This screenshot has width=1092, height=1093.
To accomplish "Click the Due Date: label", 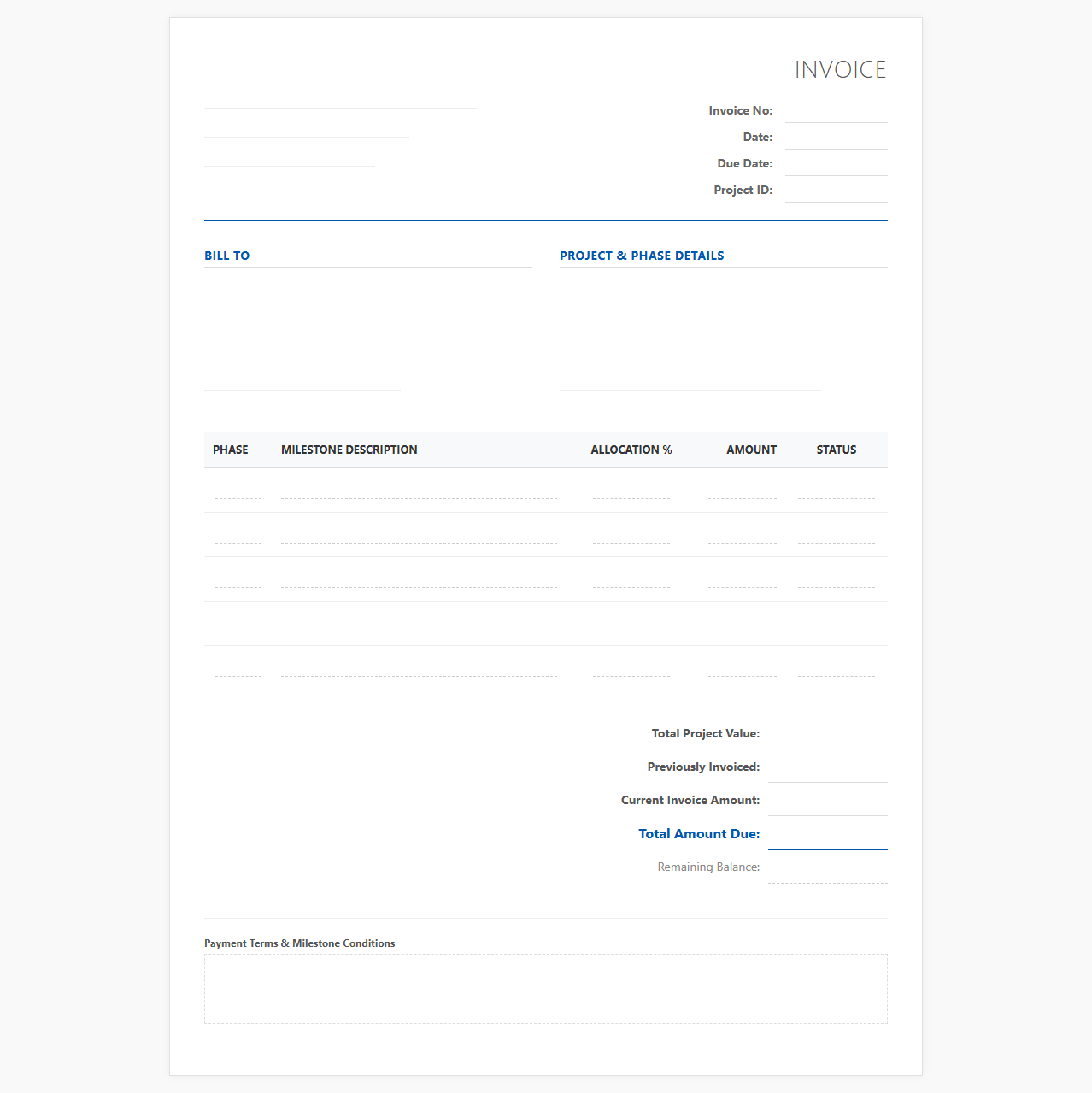I will pyautogui.click(x=745, y=163).
